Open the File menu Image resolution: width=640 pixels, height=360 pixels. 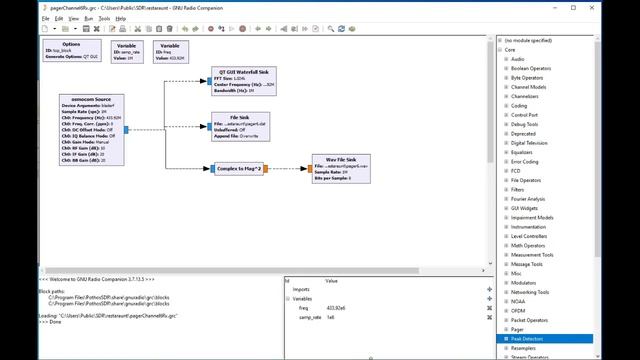[x=45, y=19]
